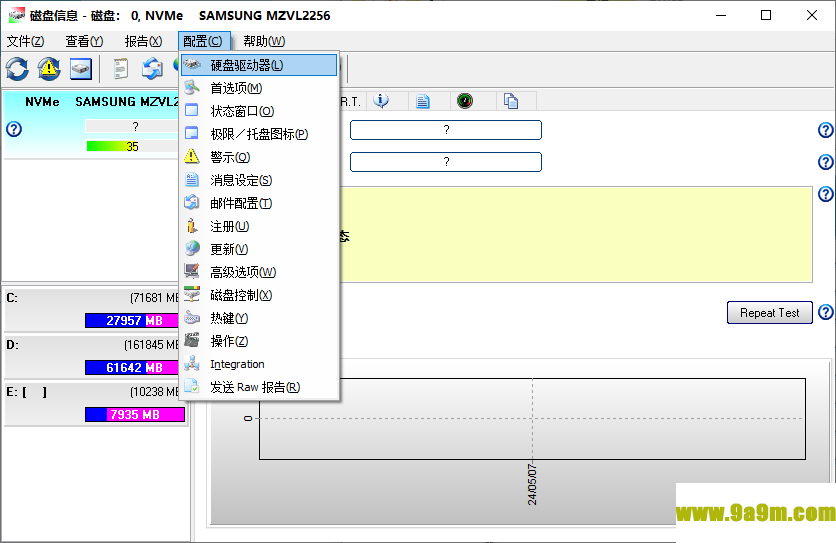Minimize the 磁盘信息 window
This screenshot has height=543, width=836.
pyautogui.click(x=721, y=15)
